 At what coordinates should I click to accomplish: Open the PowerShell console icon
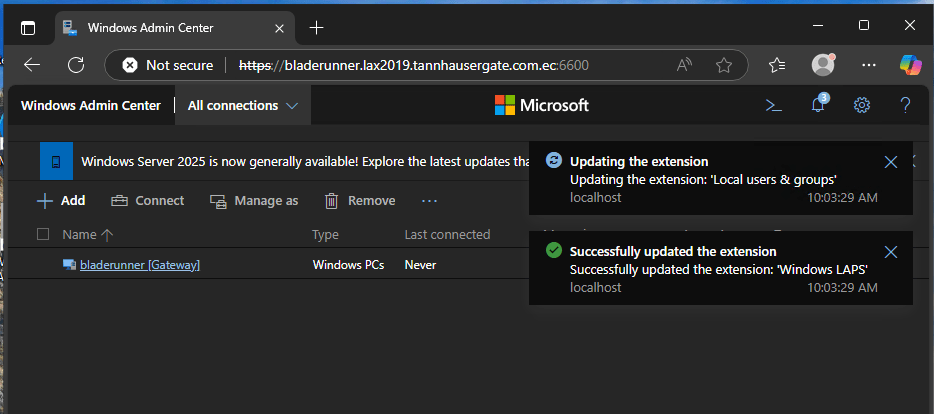click(773, 105)
